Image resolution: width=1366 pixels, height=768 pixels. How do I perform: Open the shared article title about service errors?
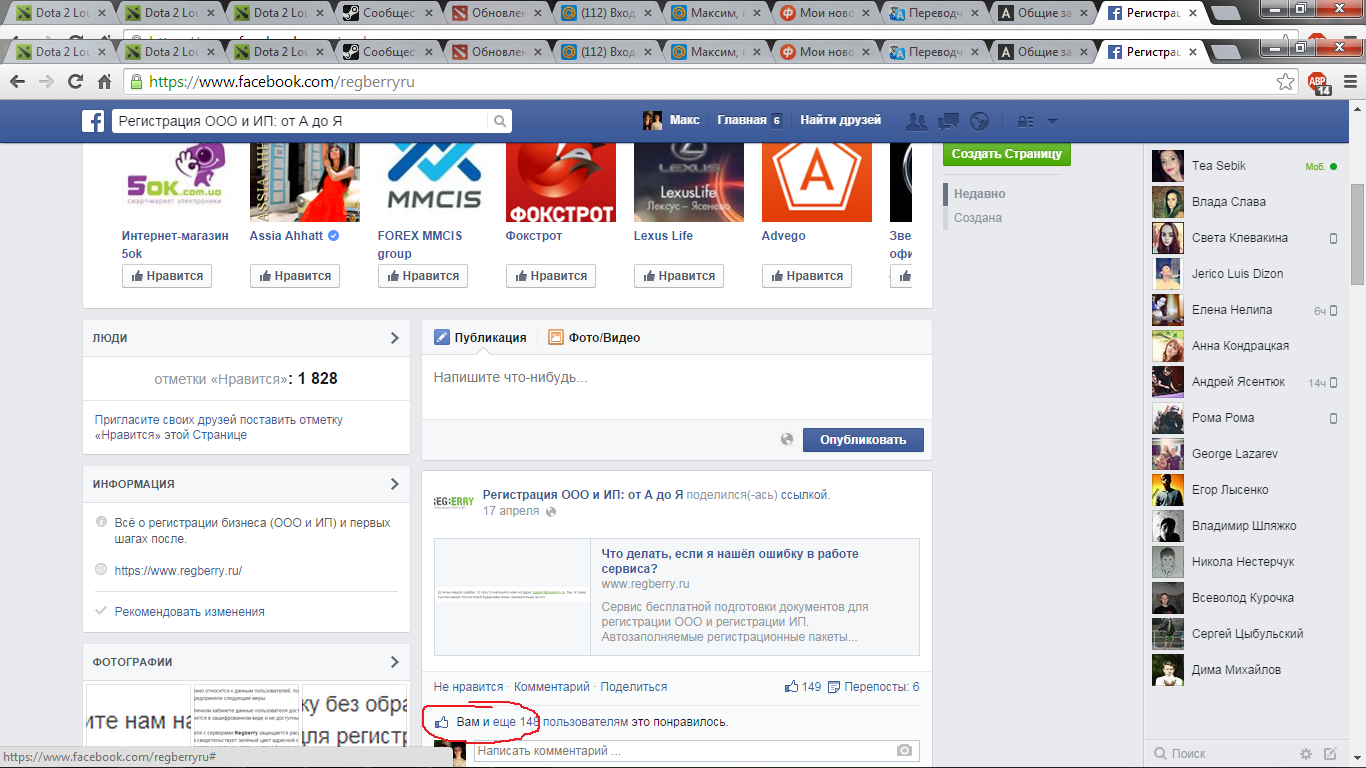tap(730, 562)
